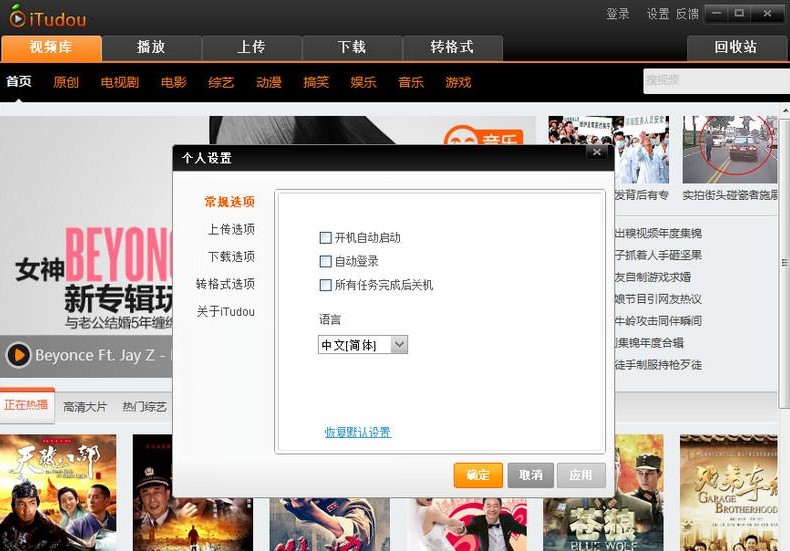Toggle the 自动登录 checkbox
This screenshot has height=551, width=790.
pyautogui.click(x=325, y=261)
